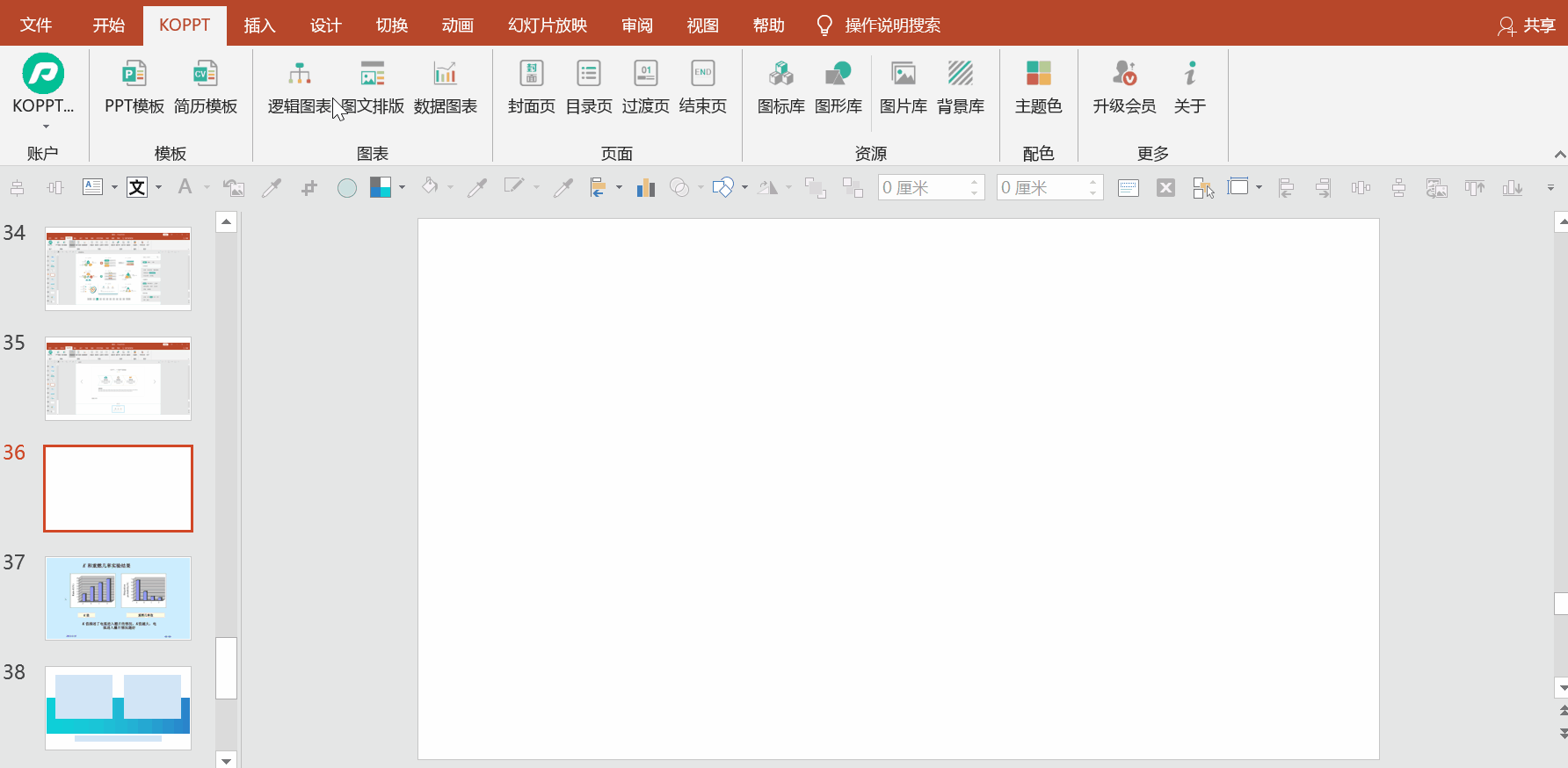Expand the slide size dropdown arrow

click(1259, 187)
